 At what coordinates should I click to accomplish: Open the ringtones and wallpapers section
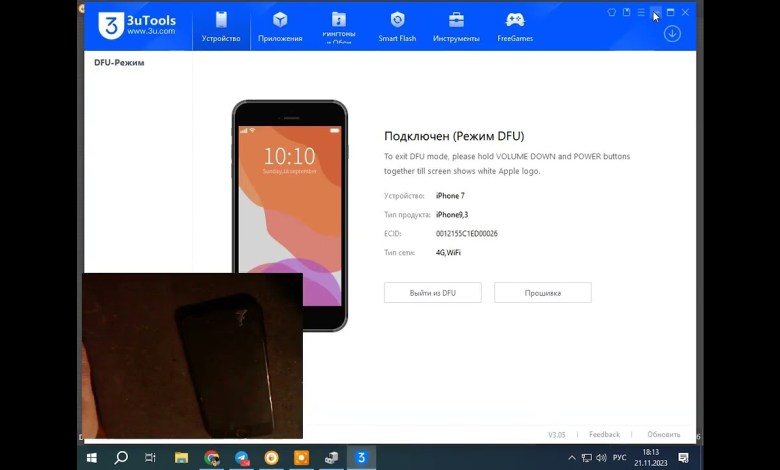point(338,26)
